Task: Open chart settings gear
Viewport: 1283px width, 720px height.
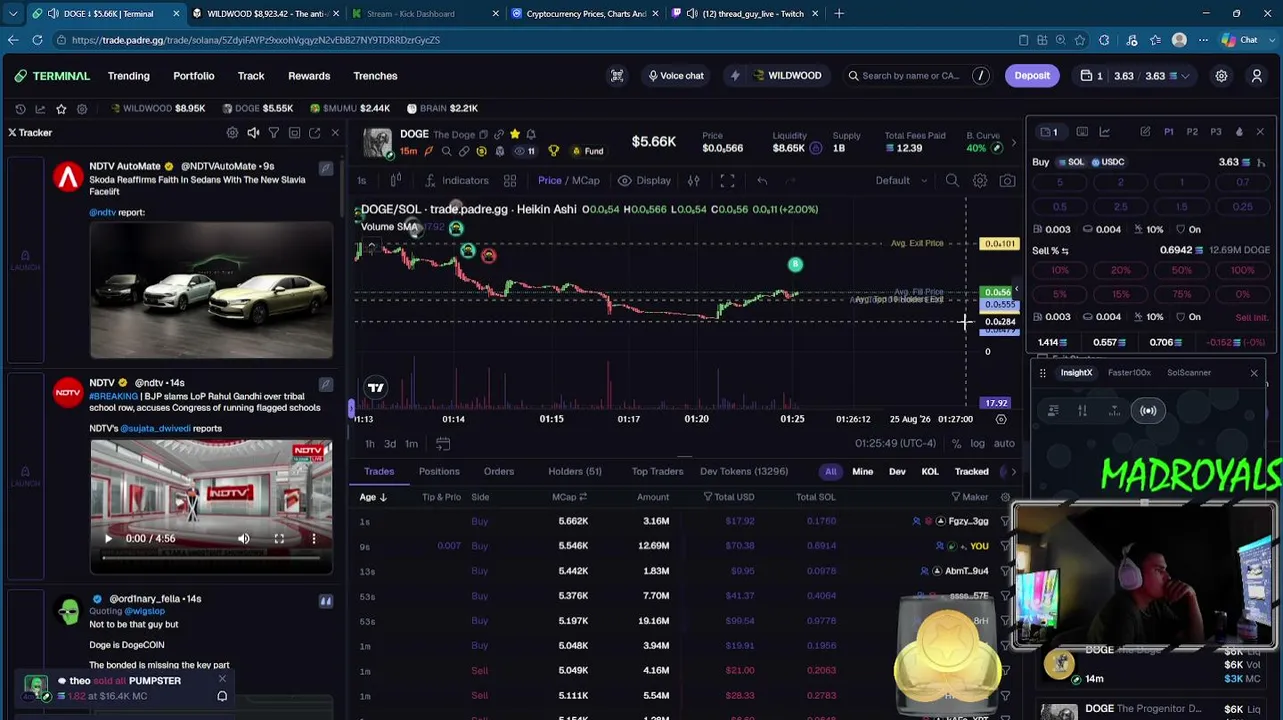Action: 980,181
